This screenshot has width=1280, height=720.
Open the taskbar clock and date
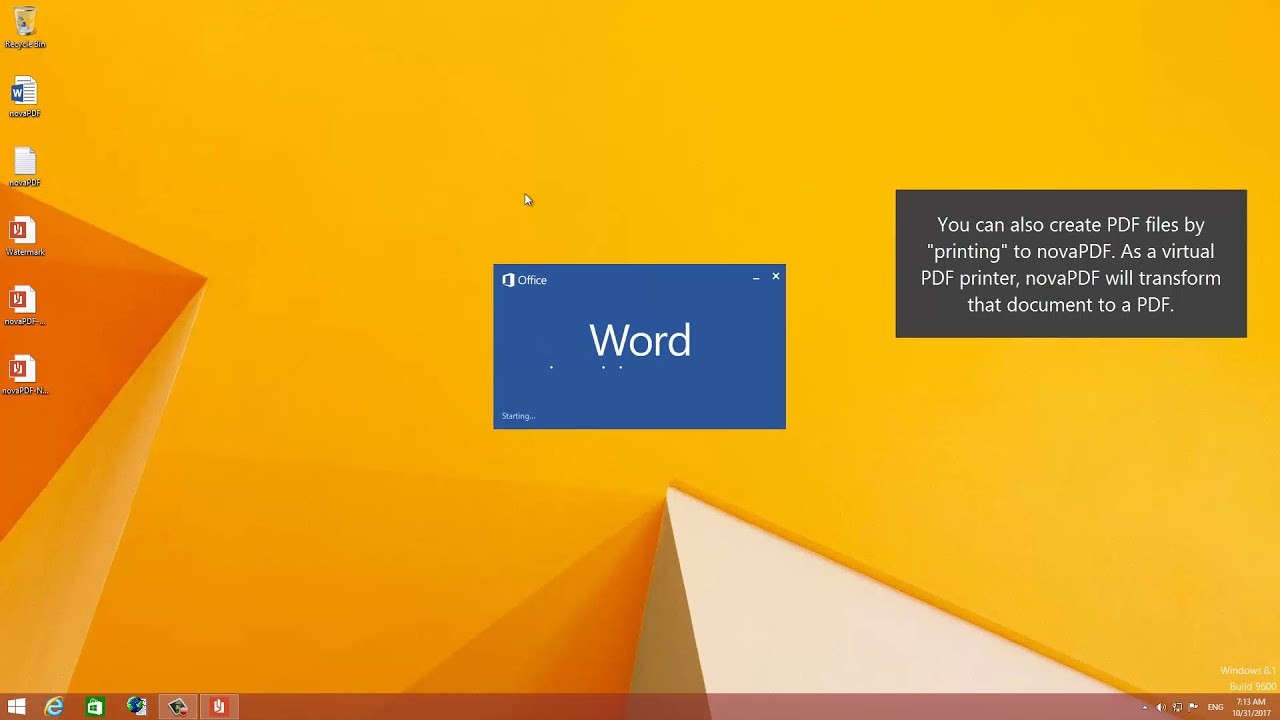click(1251, 707)
